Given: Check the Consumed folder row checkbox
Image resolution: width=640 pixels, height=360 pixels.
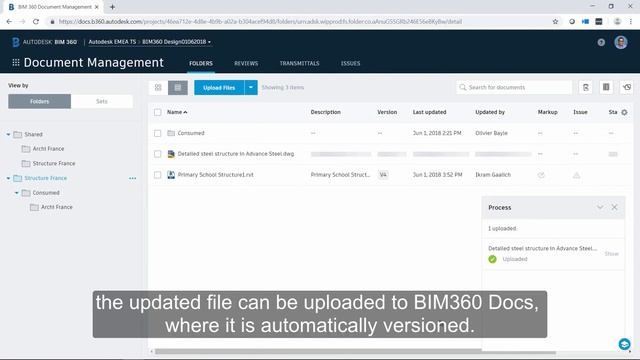Looking at the screenshot, I should pyautogui.click(x=158, y=133).
